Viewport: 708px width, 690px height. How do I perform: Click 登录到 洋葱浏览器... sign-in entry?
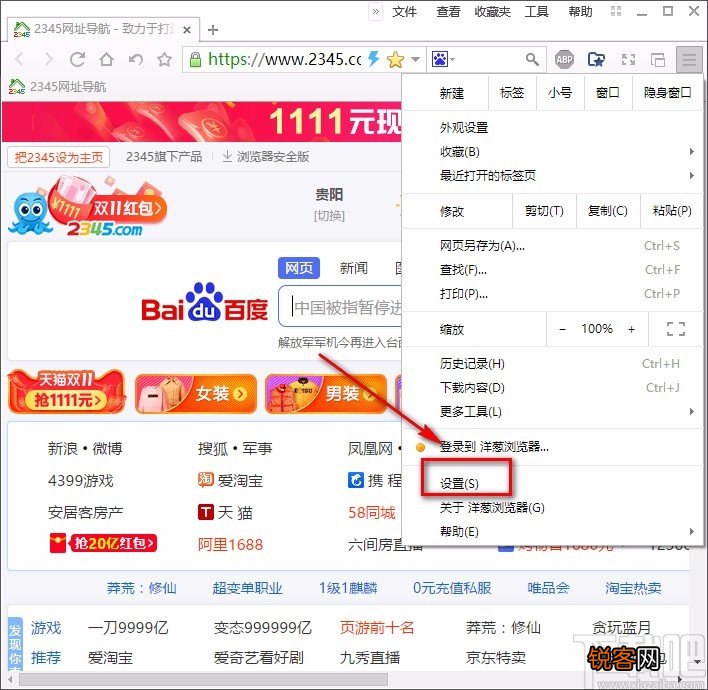(x=552, y=447)
